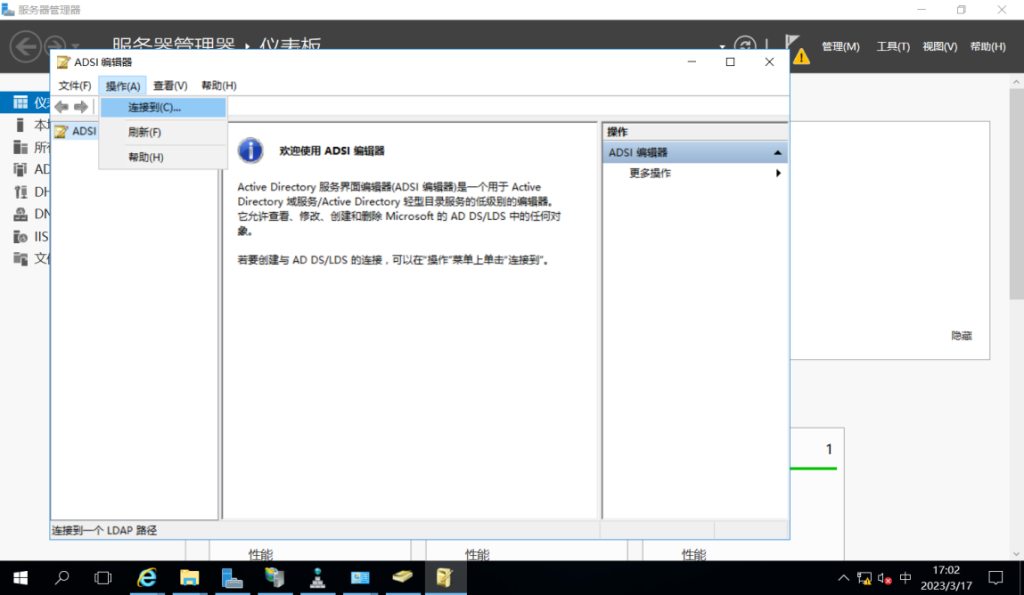Click the ADSI 编辑器 title bar icon
The width and height of the screenshot is (1024, 595).
click(63, 62)
